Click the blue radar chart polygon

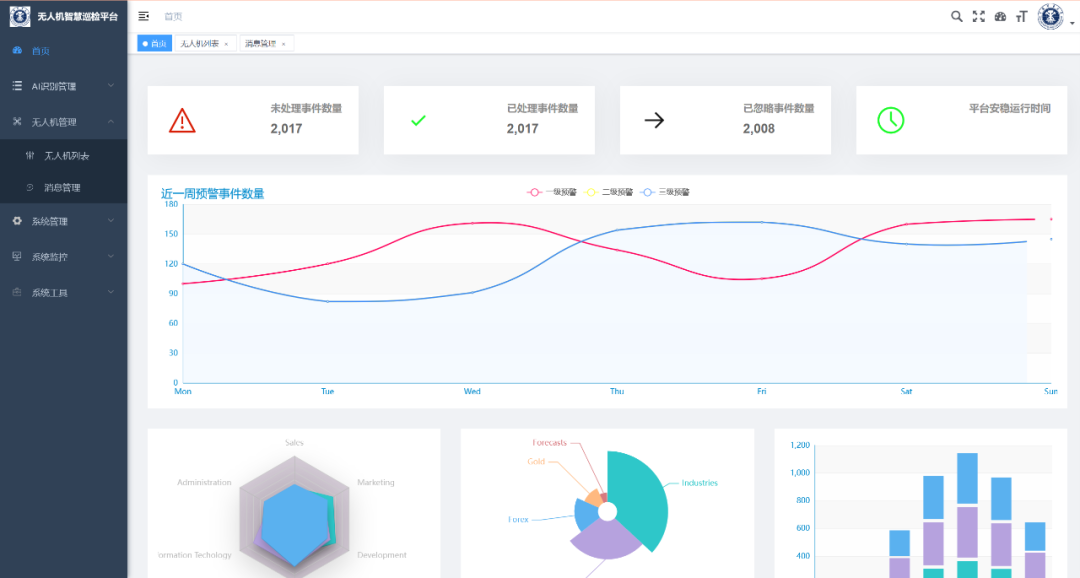[x=293, y=525]
